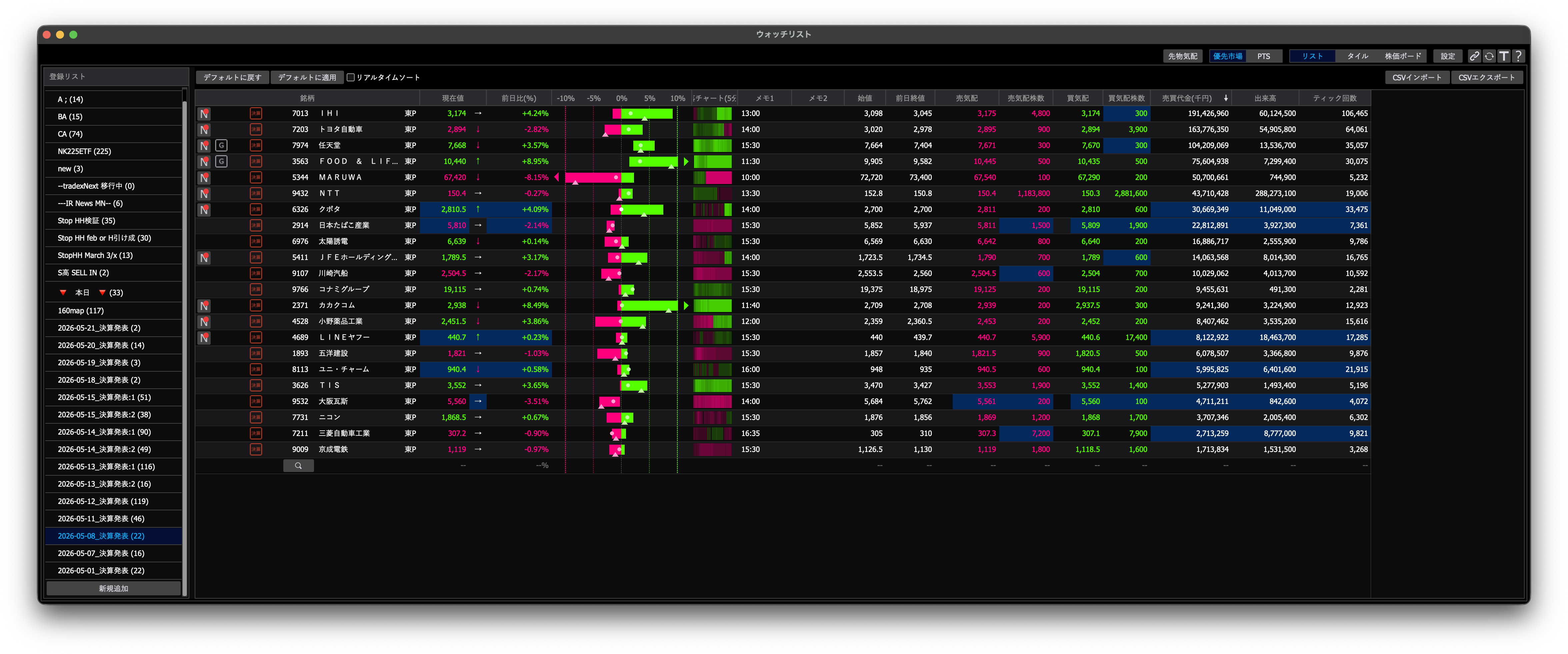Click the red earnings icon on the IHI row
This screenshot has width=1568, height=654.
[256, 113]
